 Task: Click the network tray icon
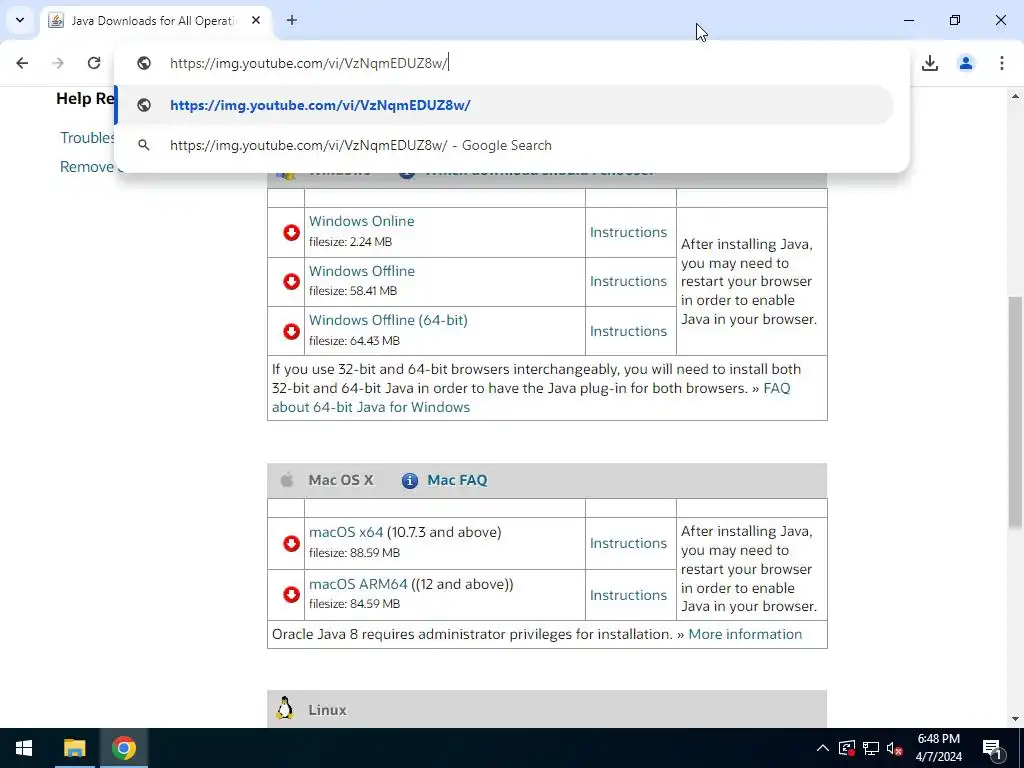pyautogui.click(x=871, y=748)
